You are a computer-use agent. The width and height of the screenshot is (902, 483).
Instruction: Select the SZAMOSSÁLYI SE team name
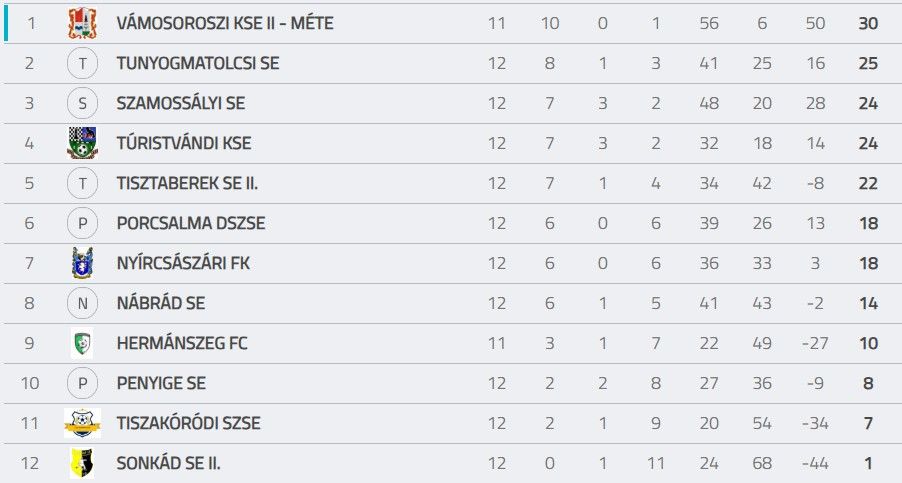tap(181, 104)
